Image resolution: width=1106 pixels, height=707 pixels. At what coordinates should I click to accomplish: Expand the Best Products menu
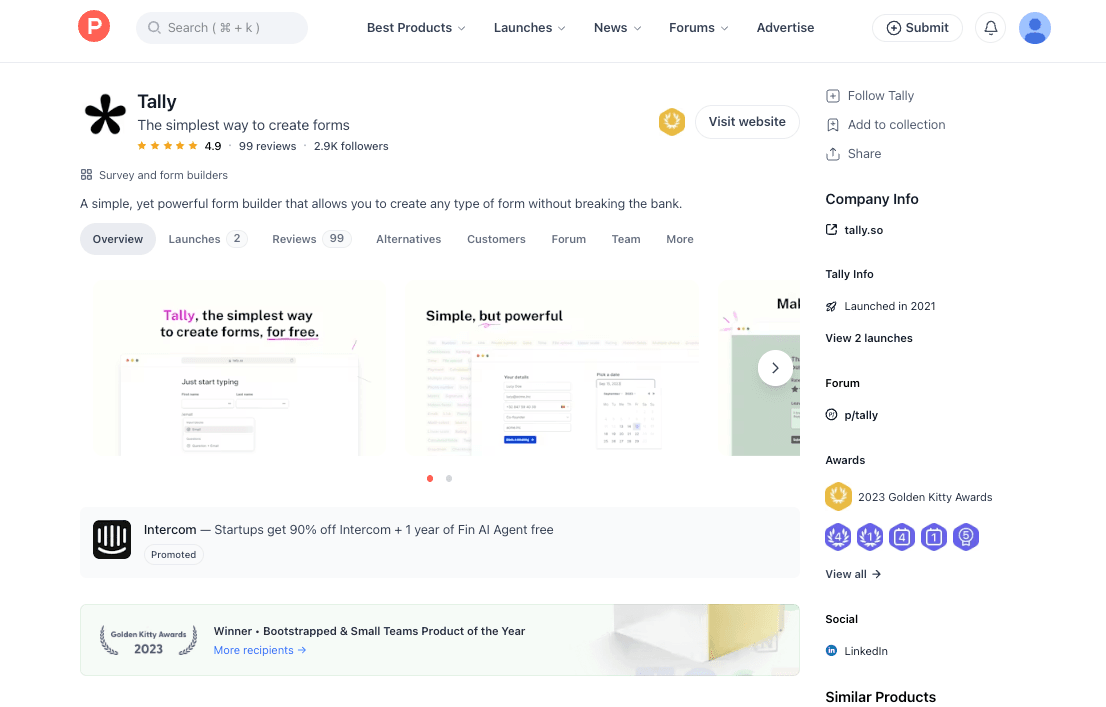[416, 28]
